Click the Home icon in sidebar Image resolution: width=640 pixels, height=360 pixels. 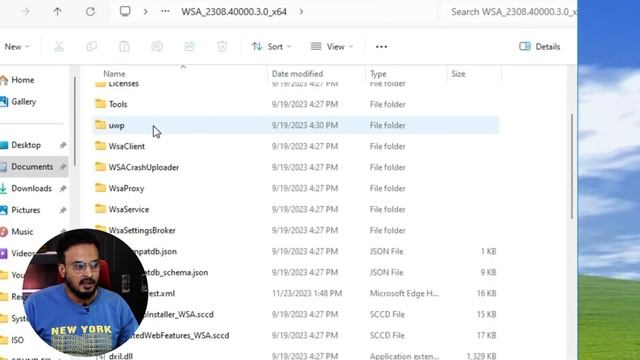click(x=4, y=80)
